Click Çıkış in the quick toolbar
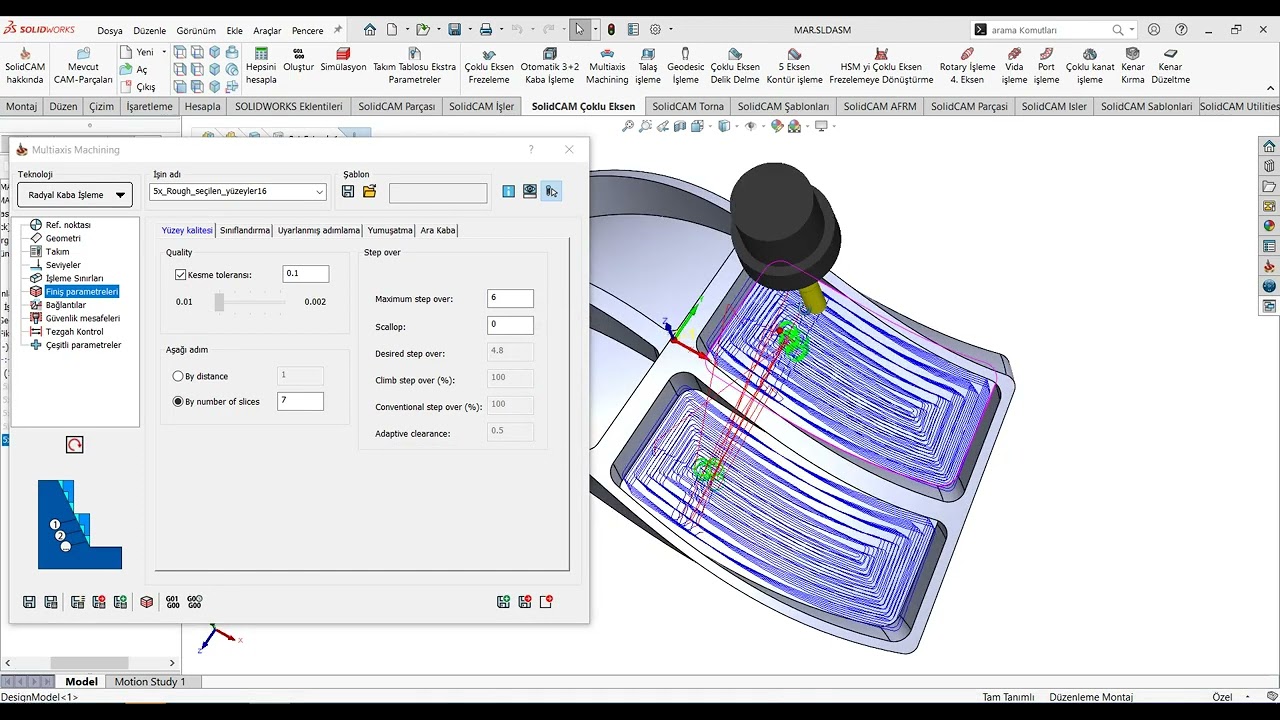 pos(137,87)
